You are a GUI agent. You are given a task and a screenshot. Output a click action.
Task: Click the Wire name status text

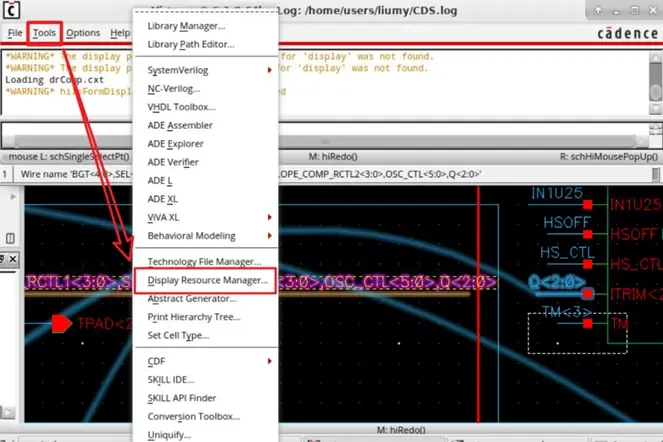[251, 174]
